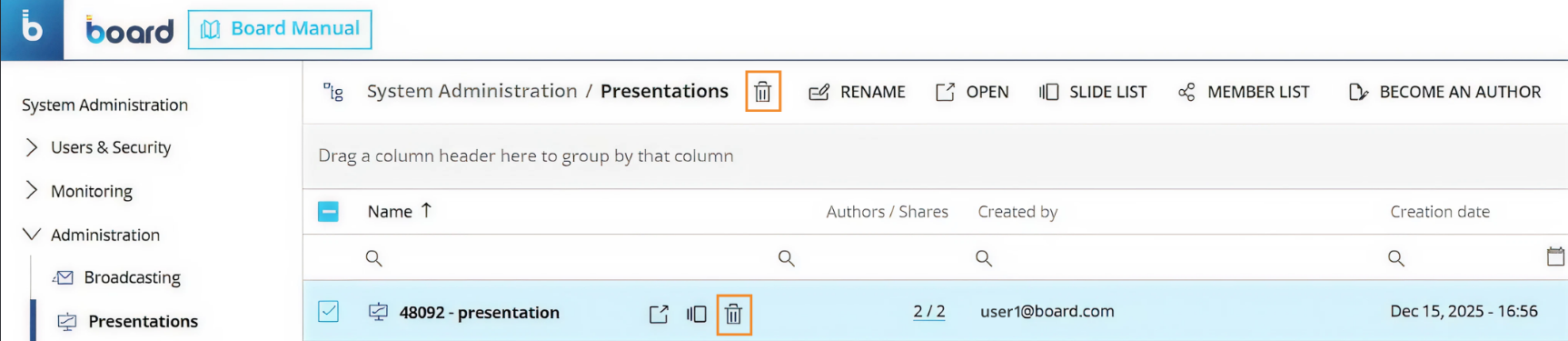The width and height of the screenshot is (1568, 341).
Task: Open the SLIDE LIST toolbar action
Action: [1093, 92]
